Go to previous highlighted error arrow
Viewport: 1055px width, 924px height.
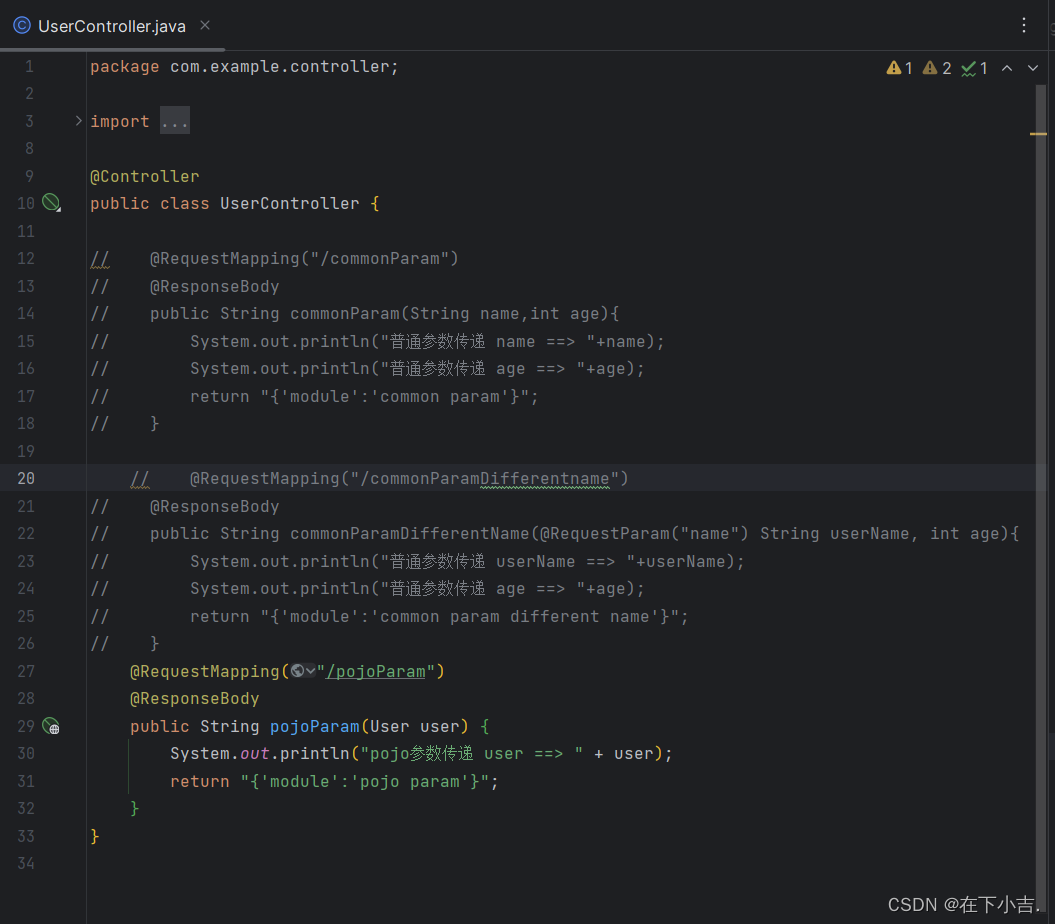(x=1007, y=68)
